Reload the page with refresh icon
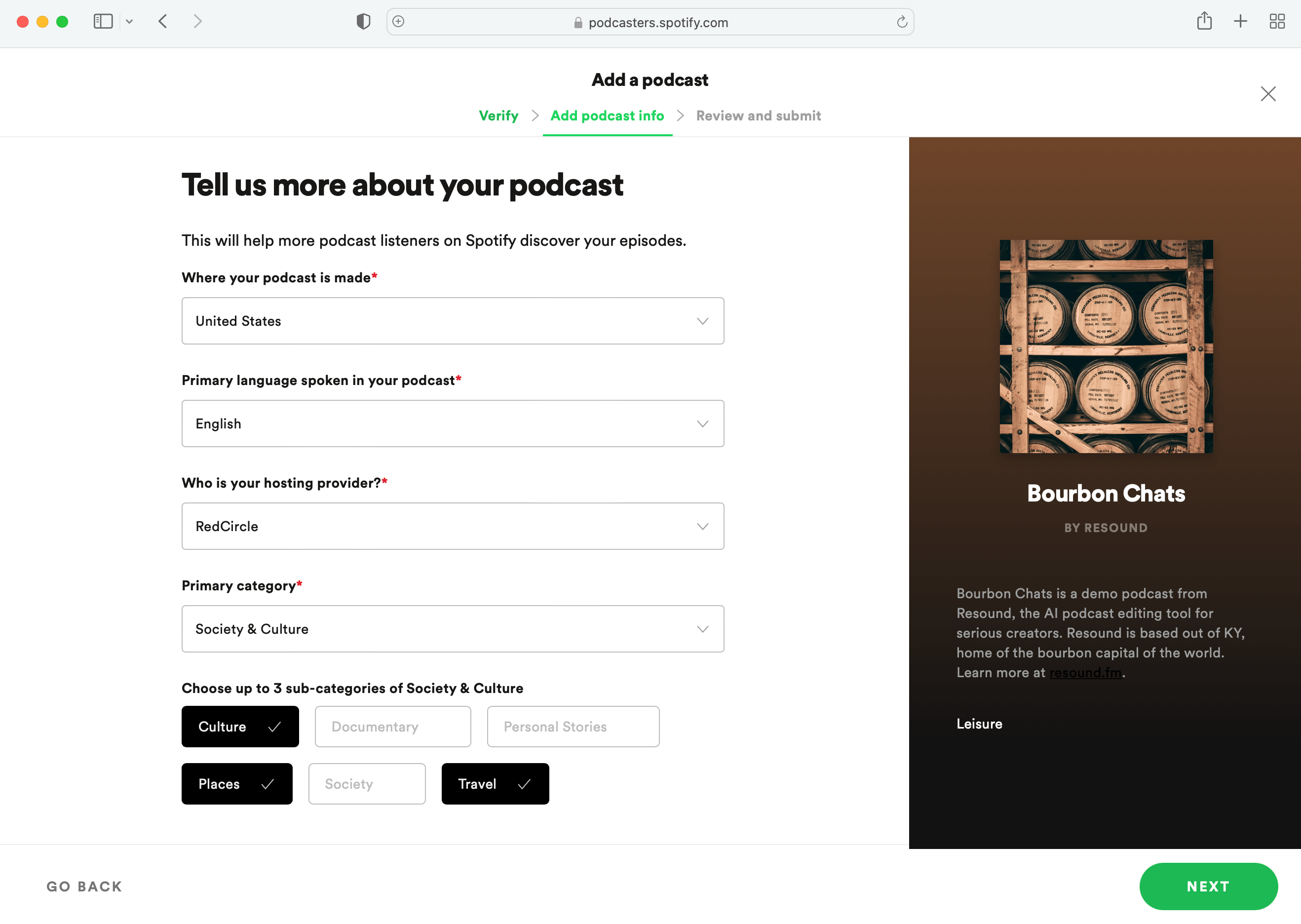The height and width of the screenshot is (924, 1301). pos(902,22)
